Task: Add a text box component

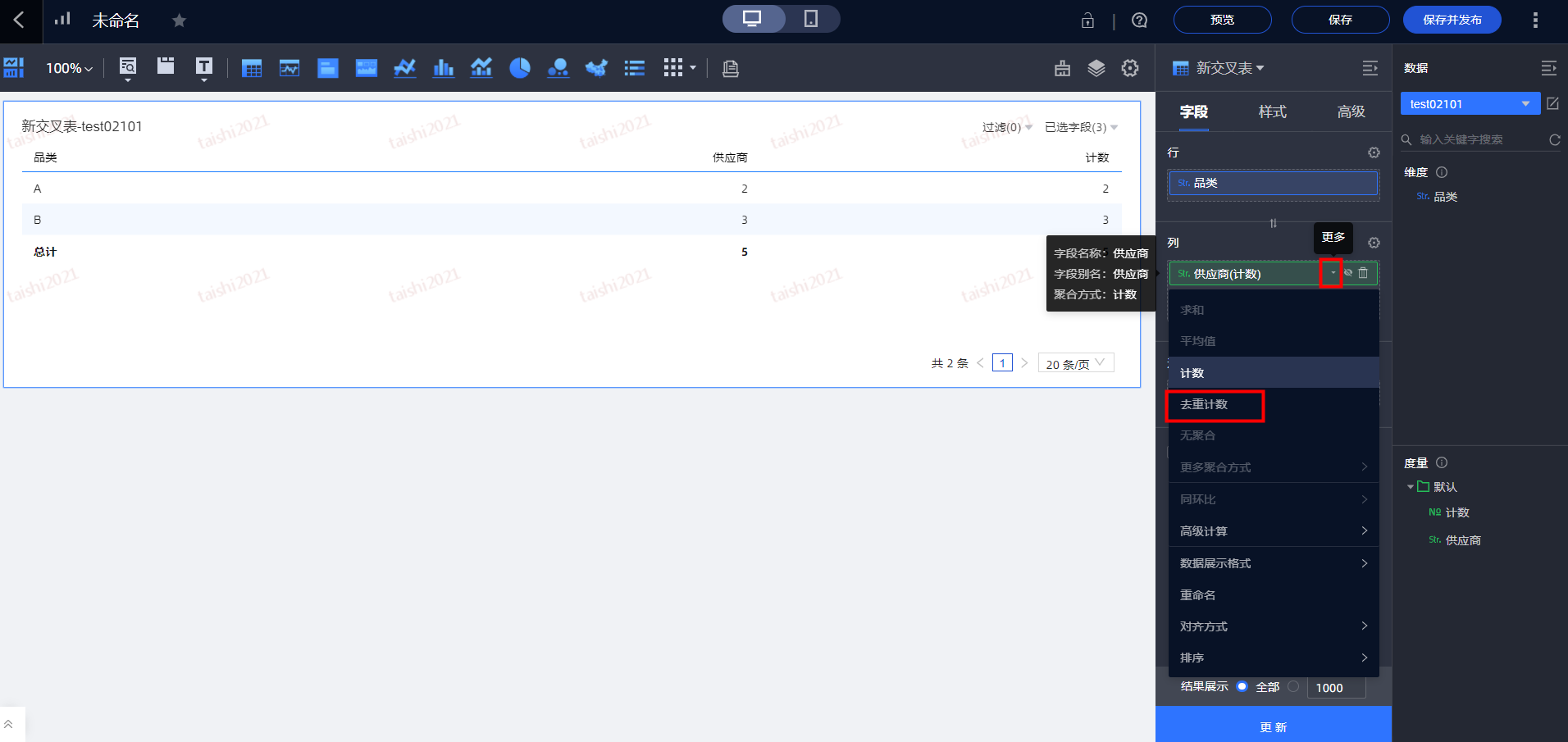Action: pos(204,67)
